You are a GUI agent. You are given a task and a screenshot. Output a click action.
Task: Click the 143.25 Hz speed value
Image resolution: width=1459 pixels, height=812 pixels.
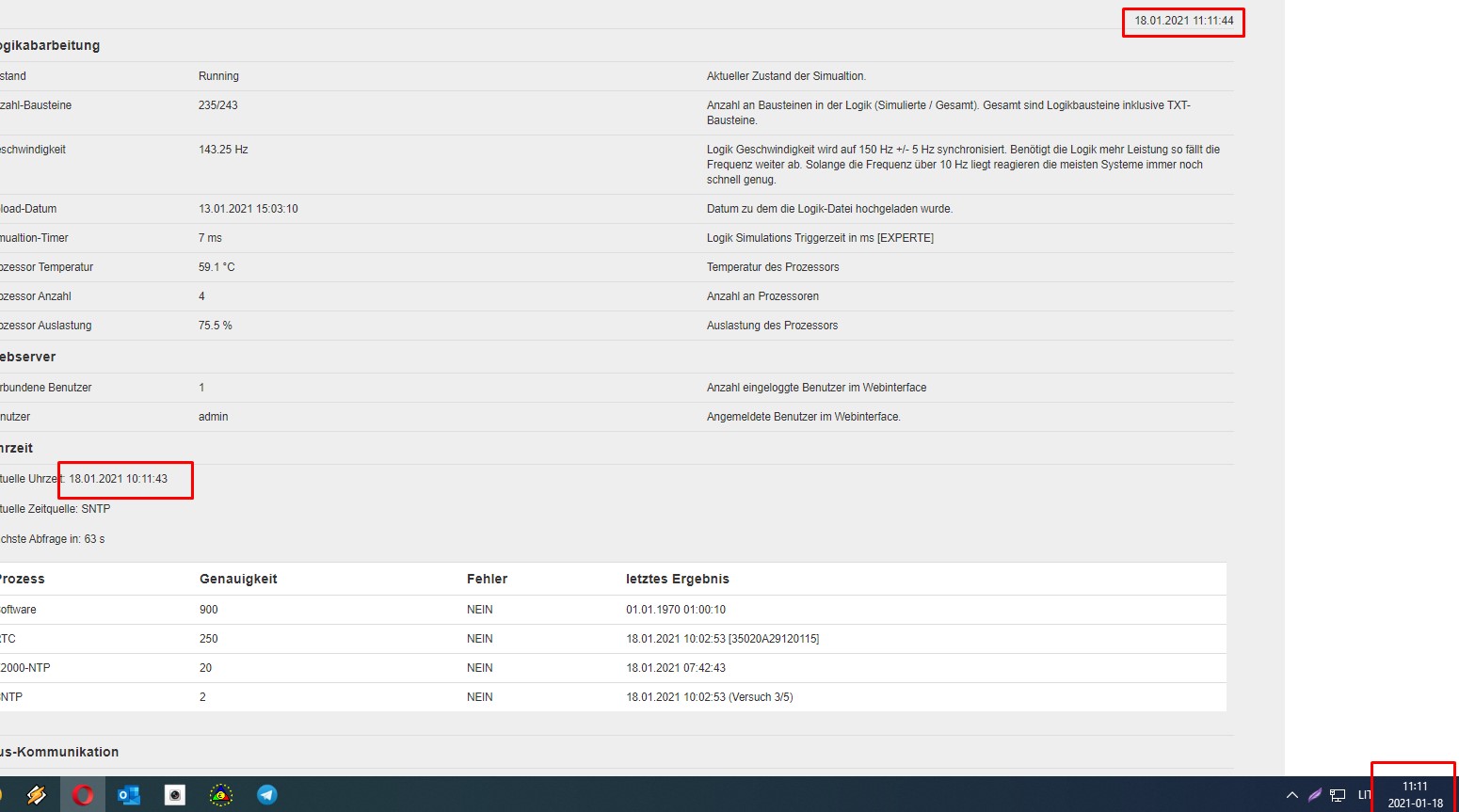pos(223,150)
